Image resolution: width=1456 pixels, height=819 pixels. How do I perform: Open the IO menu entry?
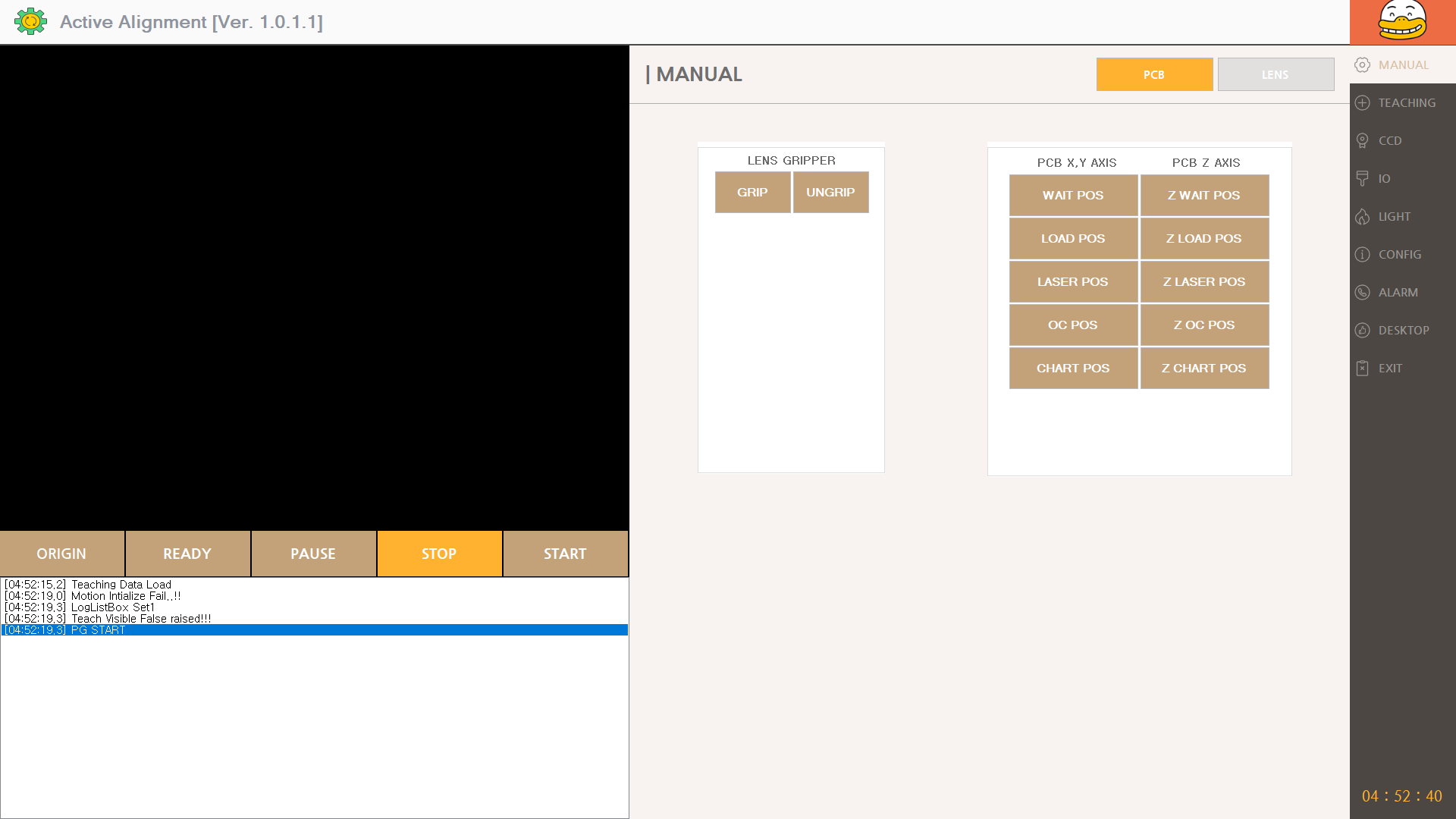pyautogui.click(x=1403, y=179)
